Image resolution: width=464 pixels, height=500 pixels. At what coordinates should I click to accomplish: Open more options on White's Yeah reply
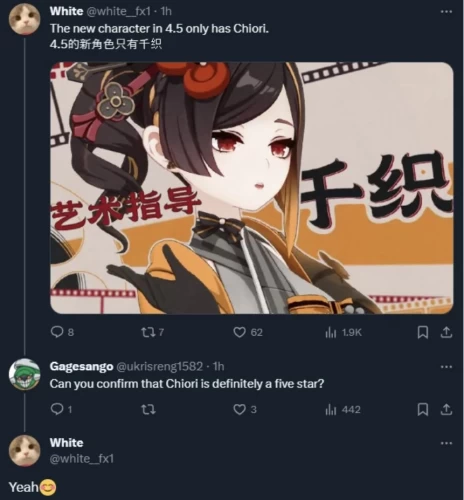coord(446,443)
